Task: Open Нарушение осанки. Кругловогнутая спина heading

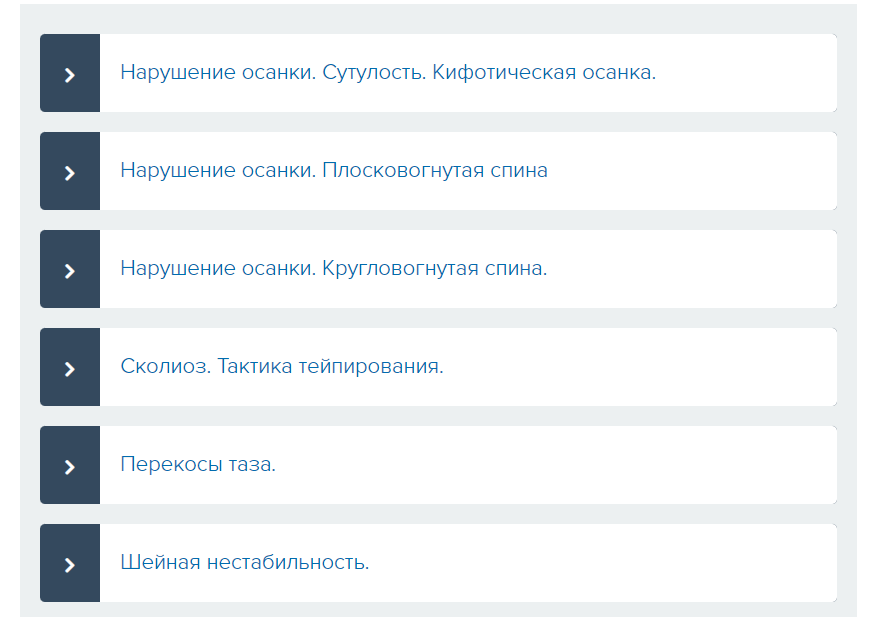Action: pyautogui.click(x=334, y=268)
